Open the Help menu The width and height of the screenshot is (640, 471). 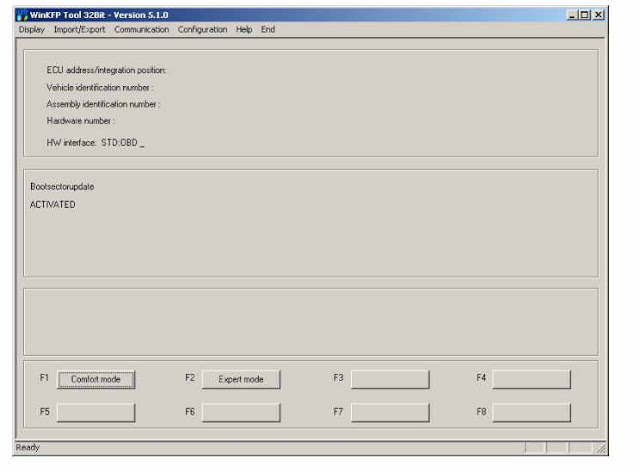(244, 29)
